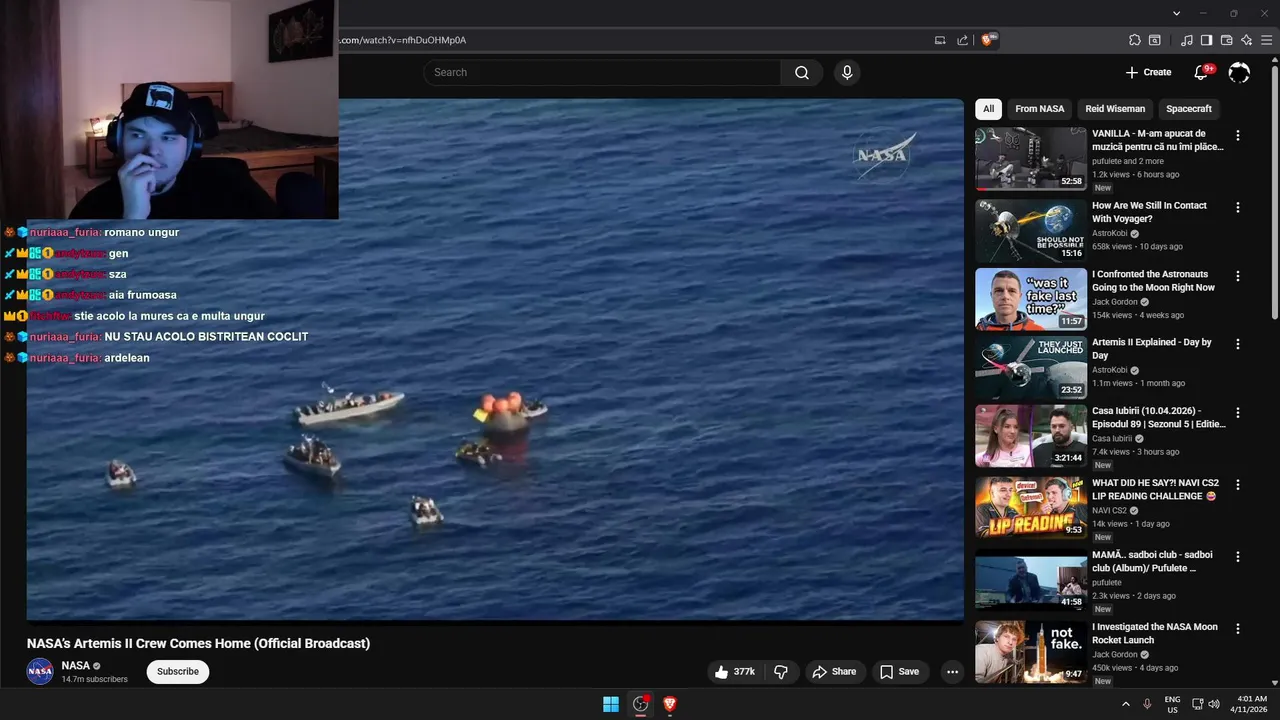Open the Lip Reading thumbnail (9:53)
The image size is (1280, 720).
tap(1030, 507)
